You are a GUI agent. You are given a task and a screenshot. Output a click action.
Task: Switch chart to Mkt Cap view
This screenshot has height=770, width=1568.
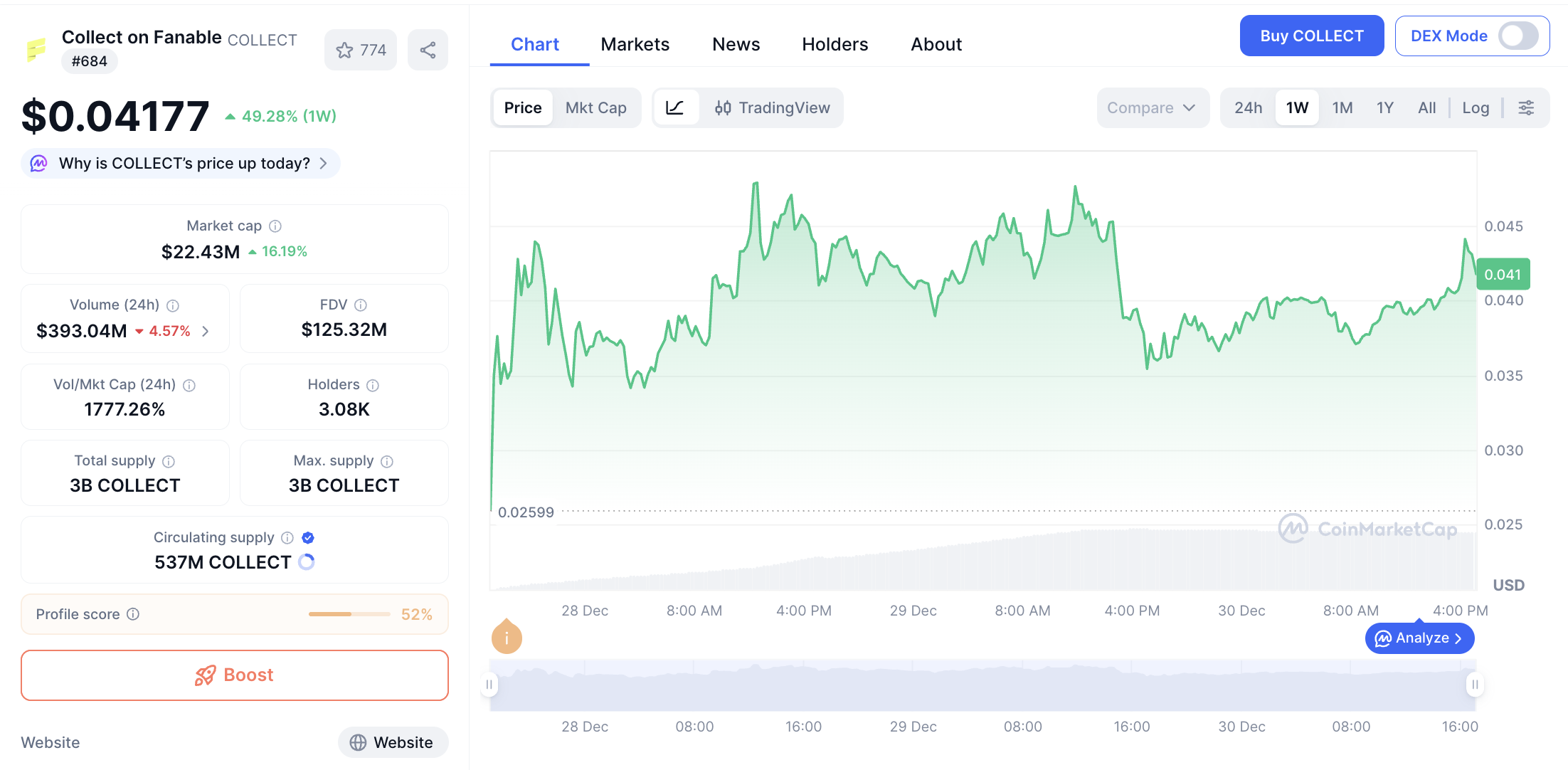pos(595,108)
